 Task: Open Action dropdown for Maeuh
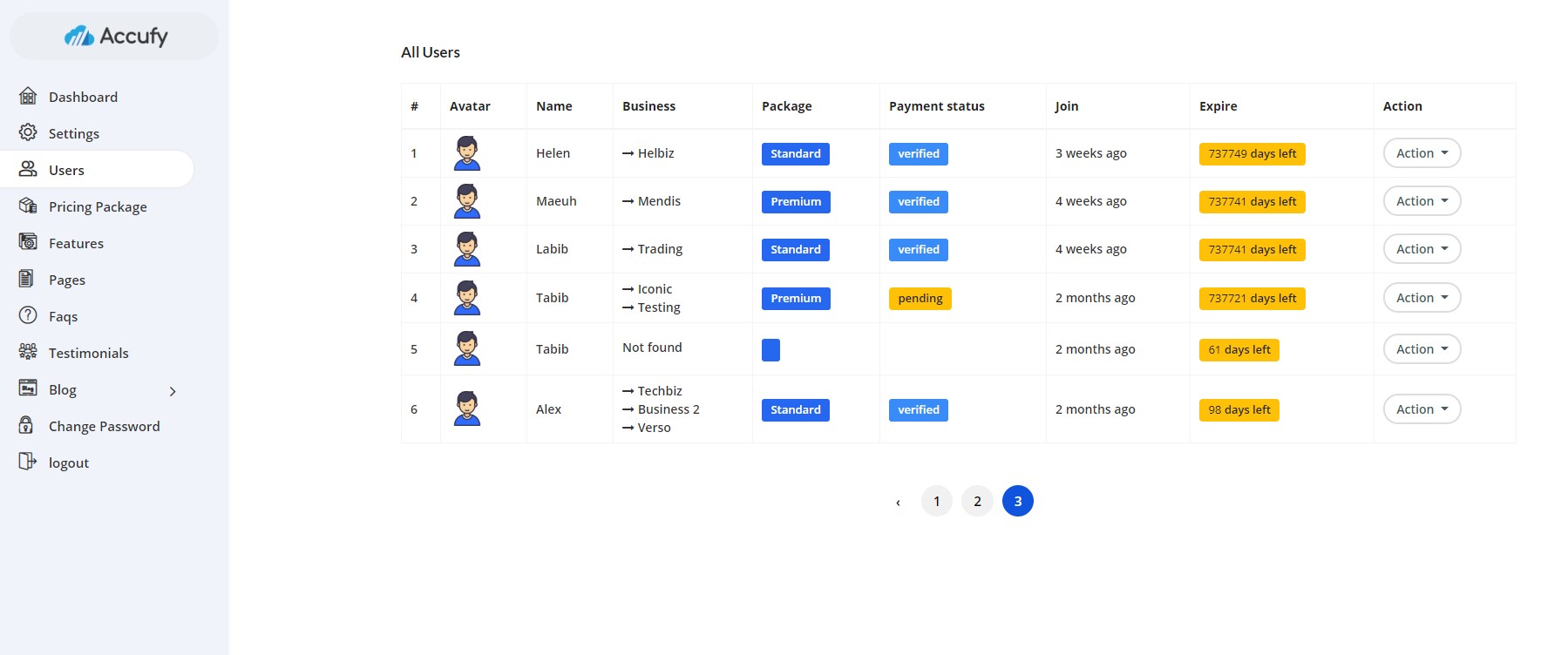[1422, 201]
